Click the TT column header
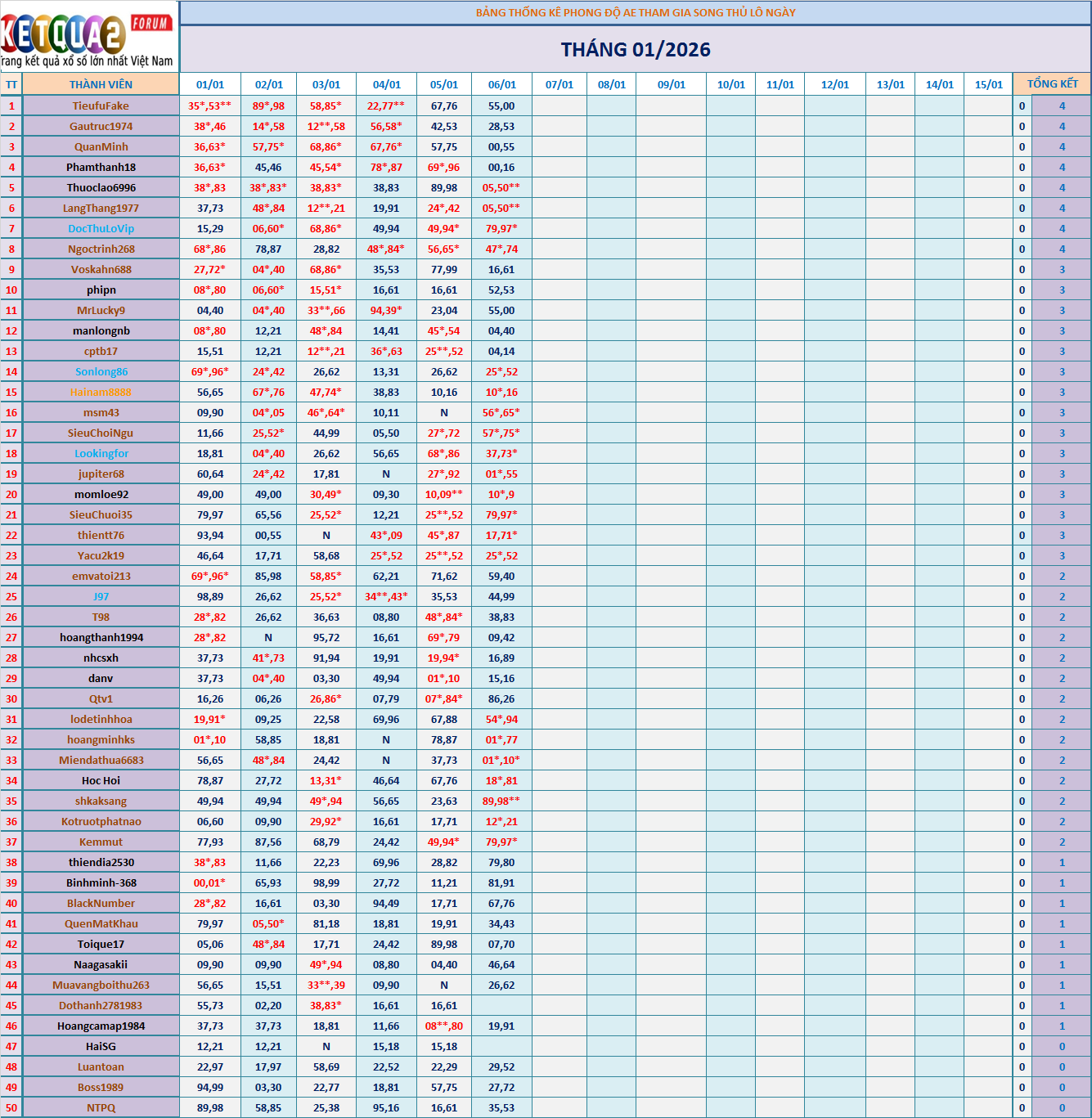 11,84
